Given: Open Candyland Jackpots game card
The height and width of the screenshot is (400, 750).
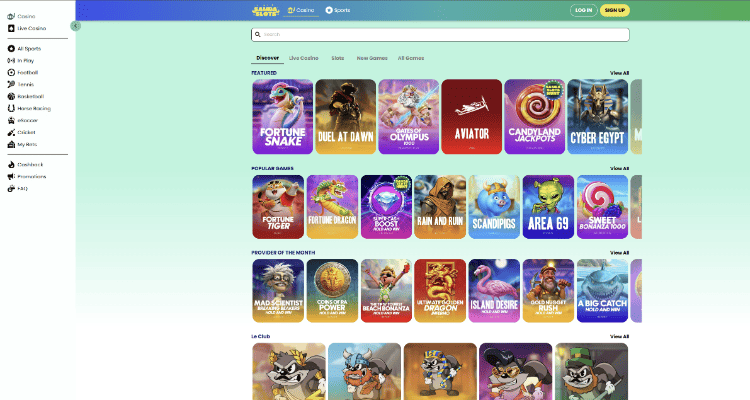Looking at the screenshot, I should point(535,117).
